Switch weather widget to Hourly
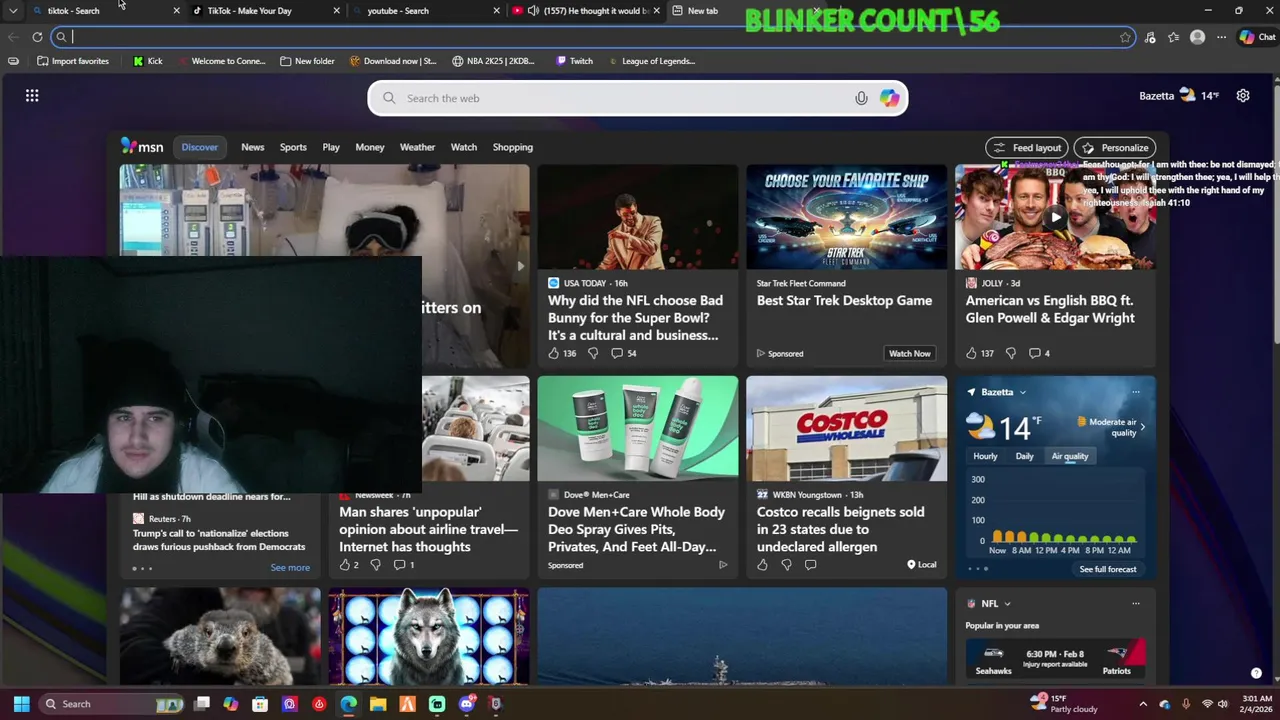1280x720 pixels. point(985,456)
